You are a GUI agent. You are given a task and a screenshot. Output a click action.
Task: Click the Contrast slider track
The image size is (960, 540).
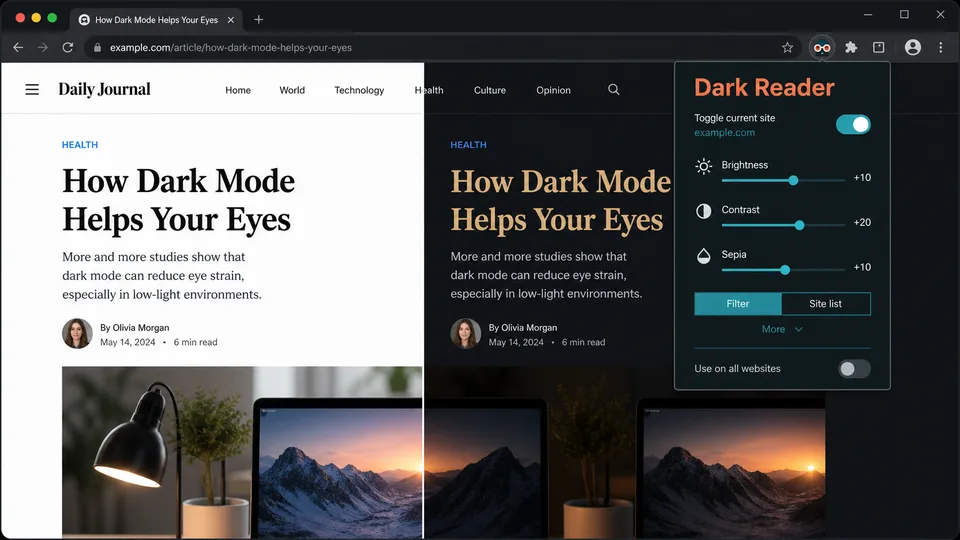(x=783, y=225)
